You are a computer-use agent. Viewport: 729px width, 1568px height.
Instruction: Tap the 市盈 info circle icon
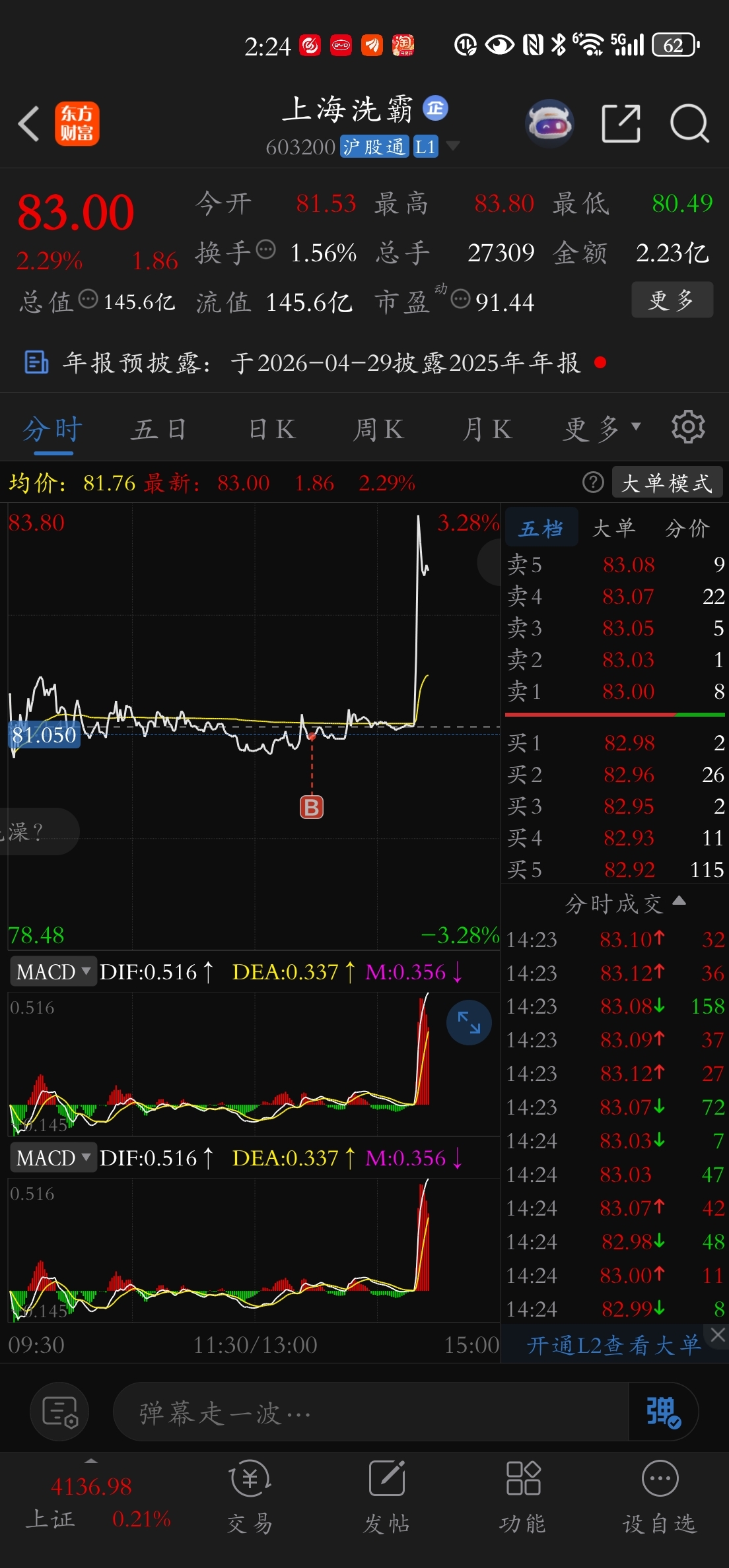[x=460, y=300]
